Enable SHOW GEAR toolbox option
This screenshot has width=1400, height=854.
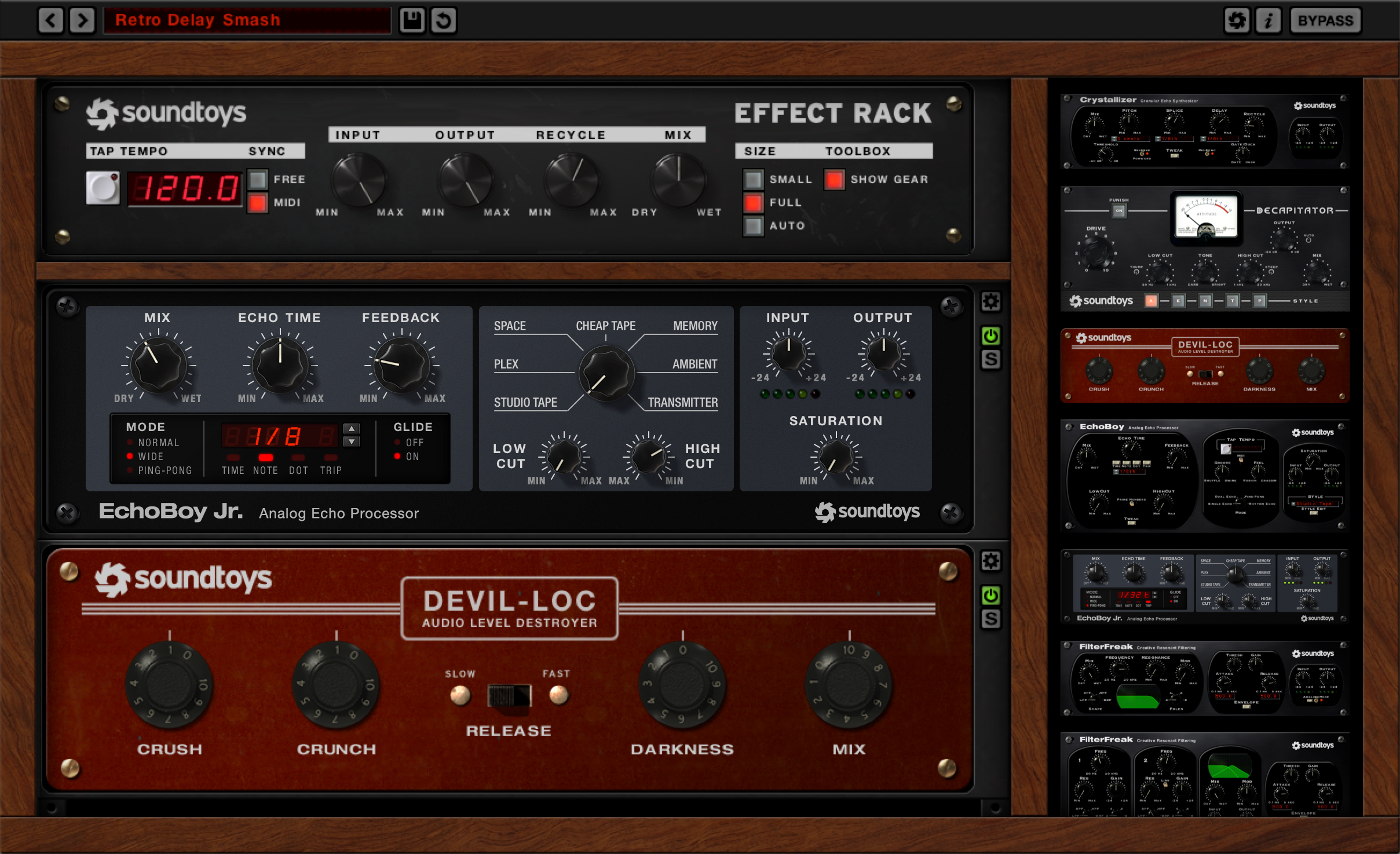[x=834, y=177]
